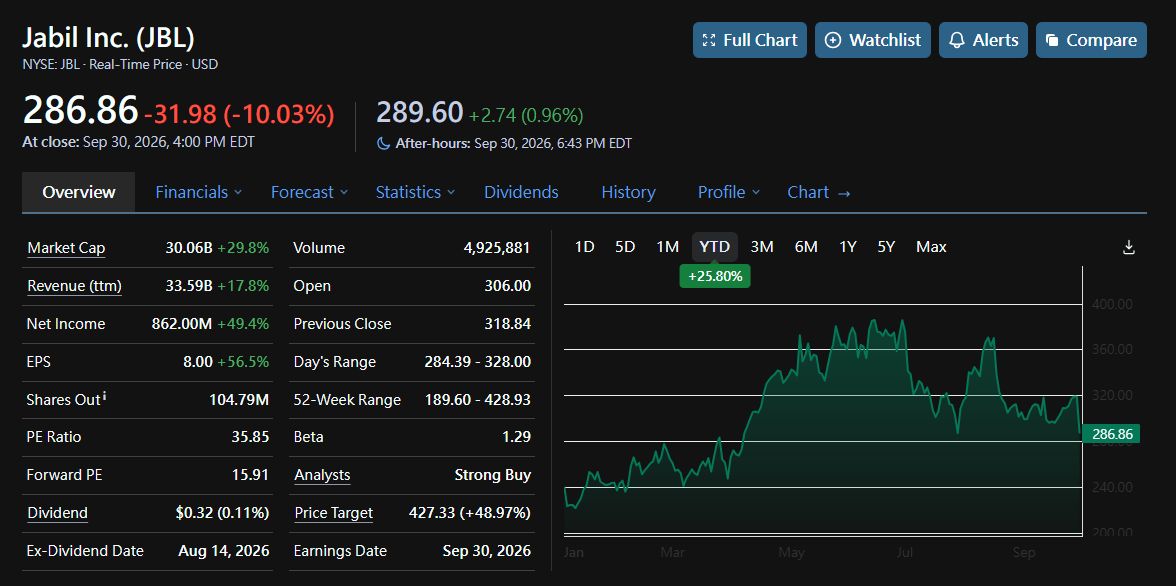Click the EPS value 8.00

click(198, 362)
